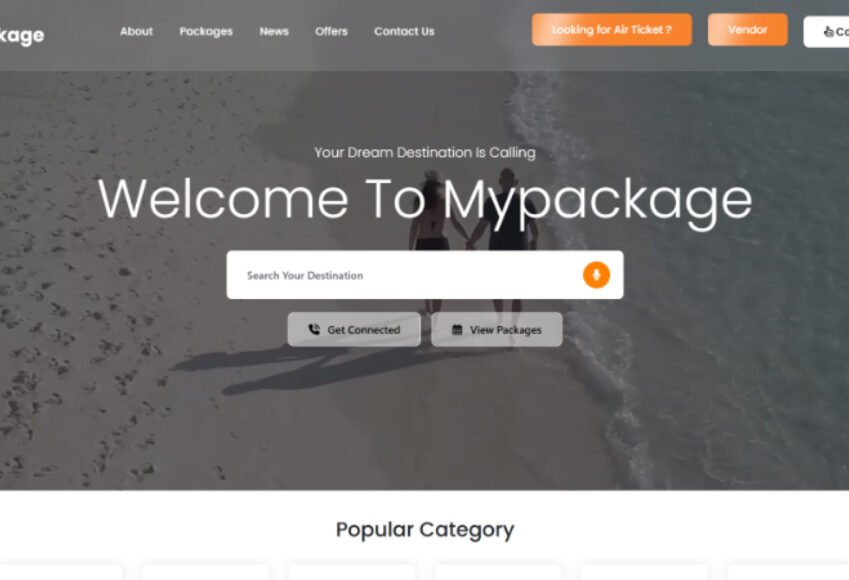
Task: Click the phone icon beside Get Connected
Action: 314,329
